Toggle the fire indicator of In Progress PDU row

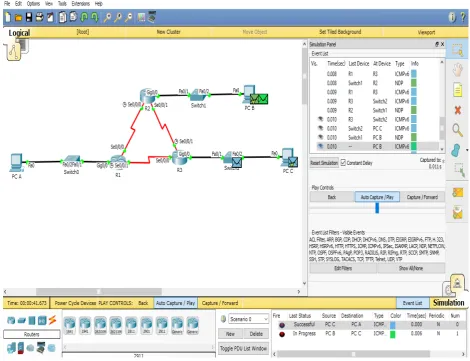282,334
